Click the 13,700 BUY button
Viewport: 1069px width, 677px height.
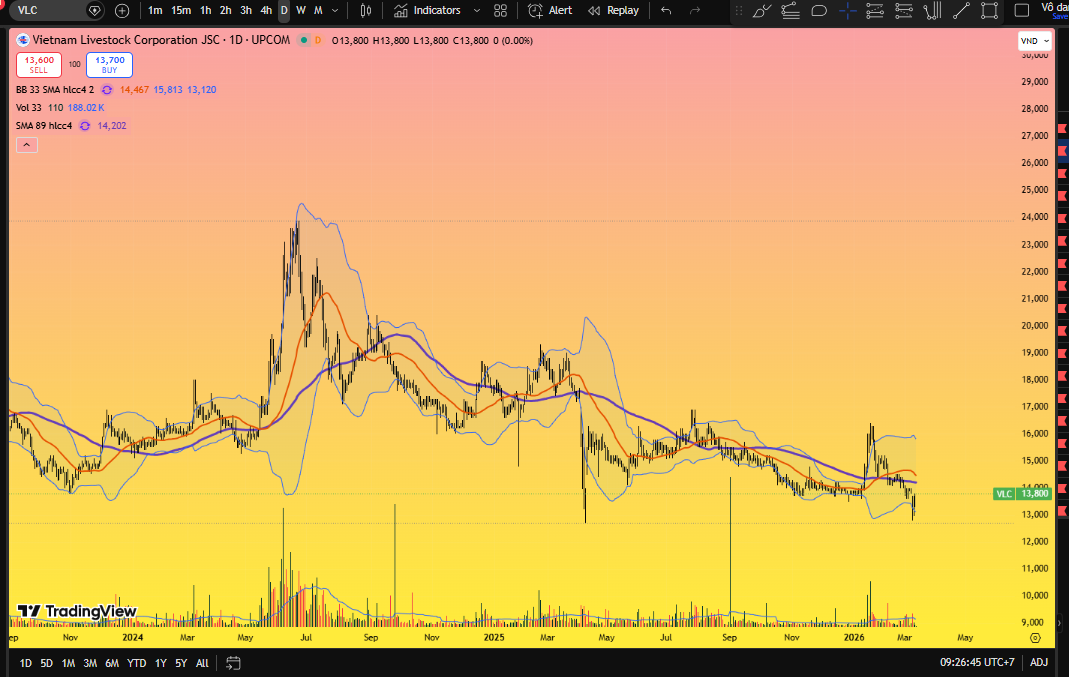click(x=109, y=65)
